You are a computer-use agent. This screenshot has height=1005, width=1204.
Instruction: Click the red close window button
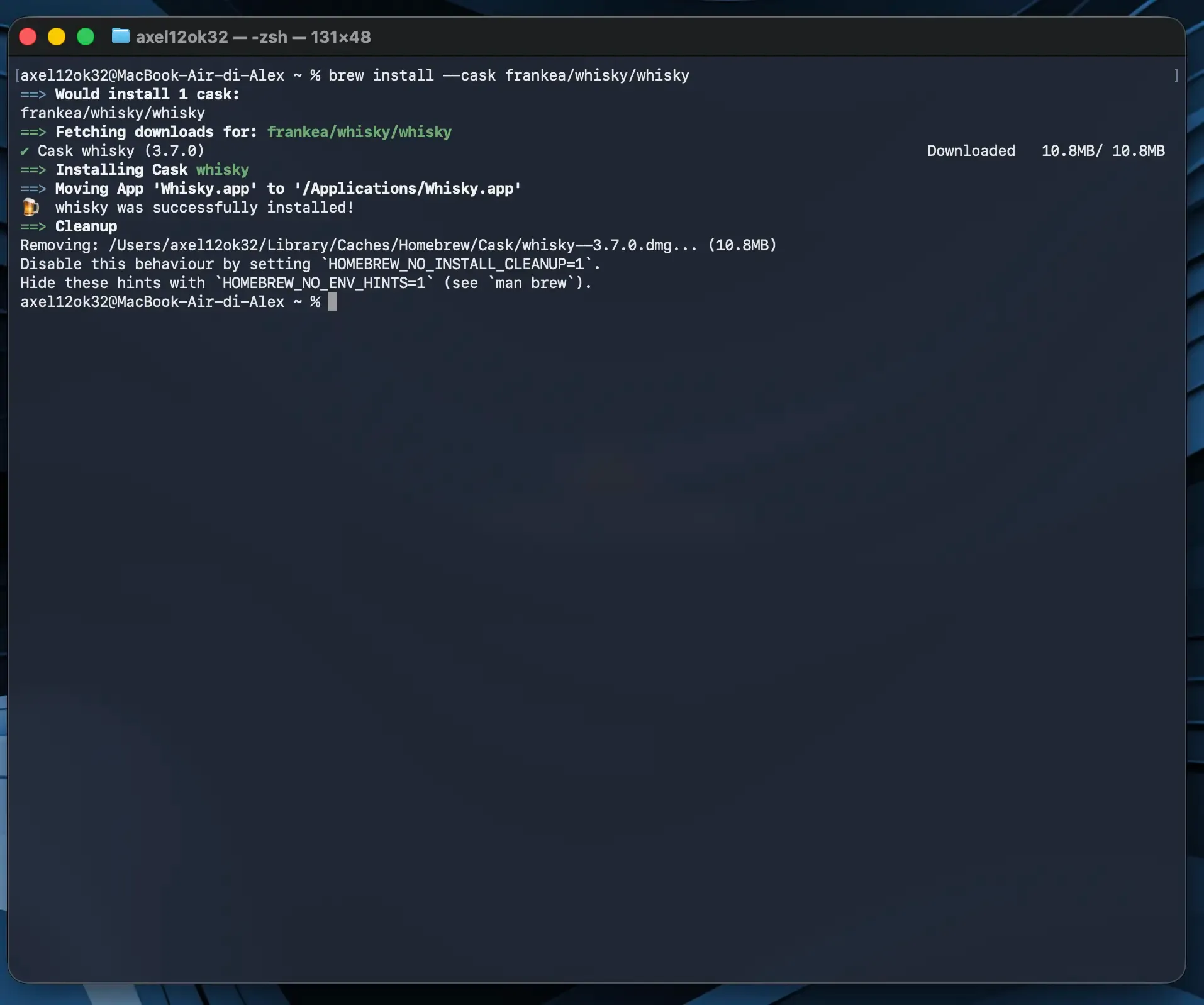coord(28,37)
